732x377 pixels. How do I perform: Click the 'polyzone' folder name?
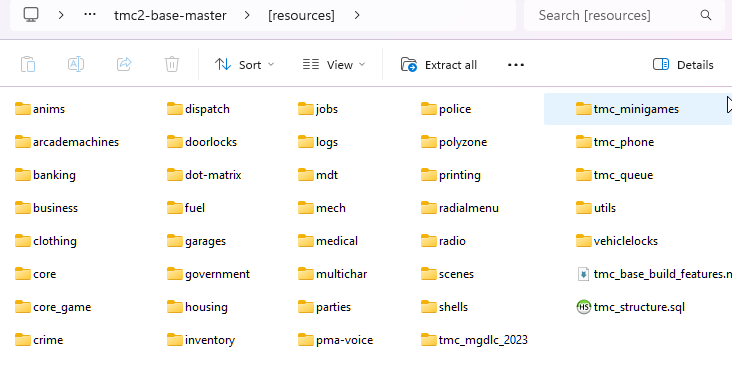point(463,142)
